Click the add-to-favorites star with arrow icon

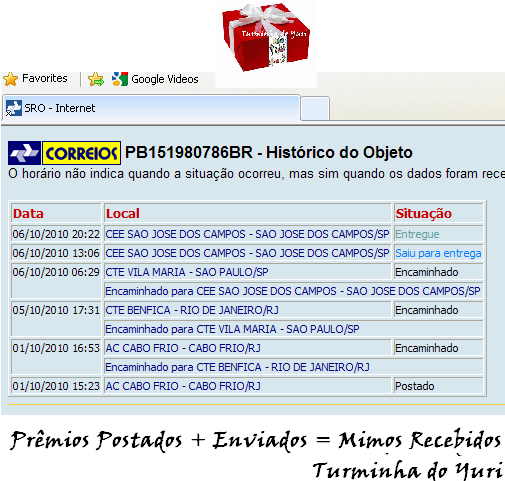click(x=96, y=79)
